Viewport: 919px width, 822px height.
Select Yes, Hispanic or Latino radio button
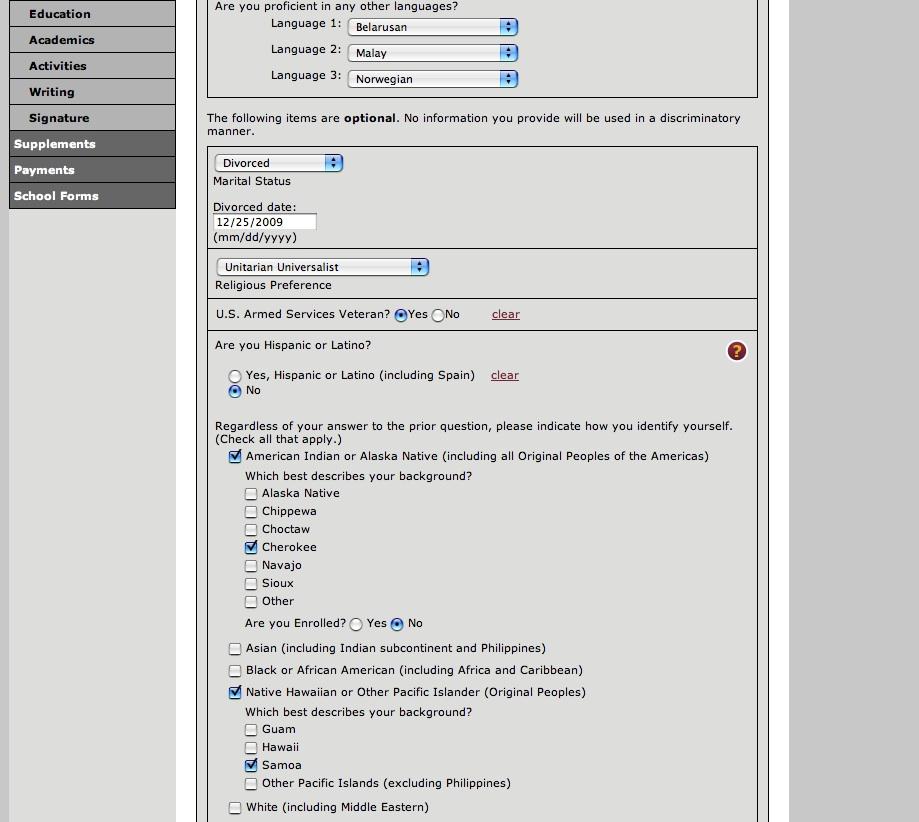tap(235, 376)
